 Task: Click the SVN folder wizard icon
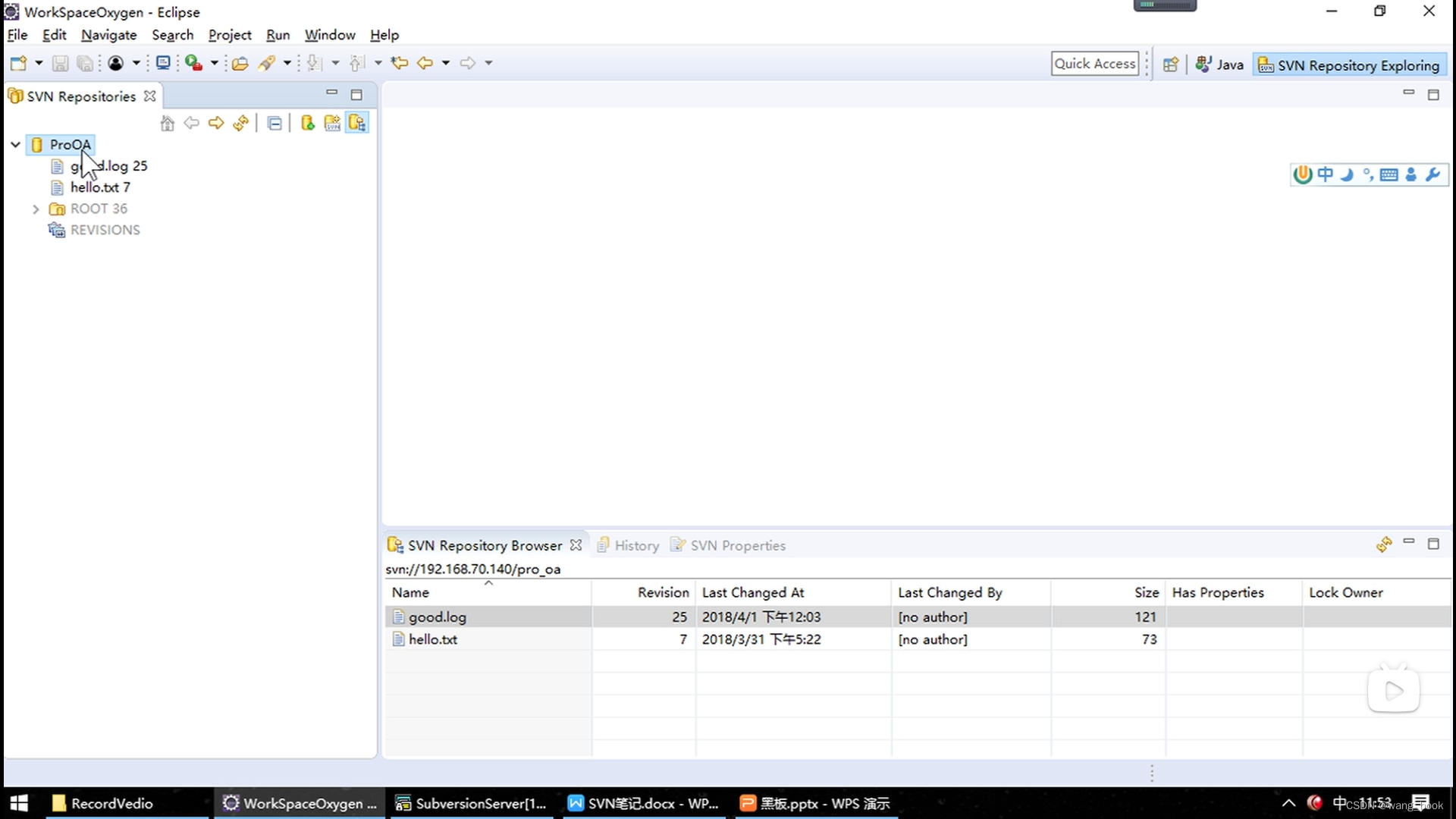pyautogui.click(x=332, y=123)
